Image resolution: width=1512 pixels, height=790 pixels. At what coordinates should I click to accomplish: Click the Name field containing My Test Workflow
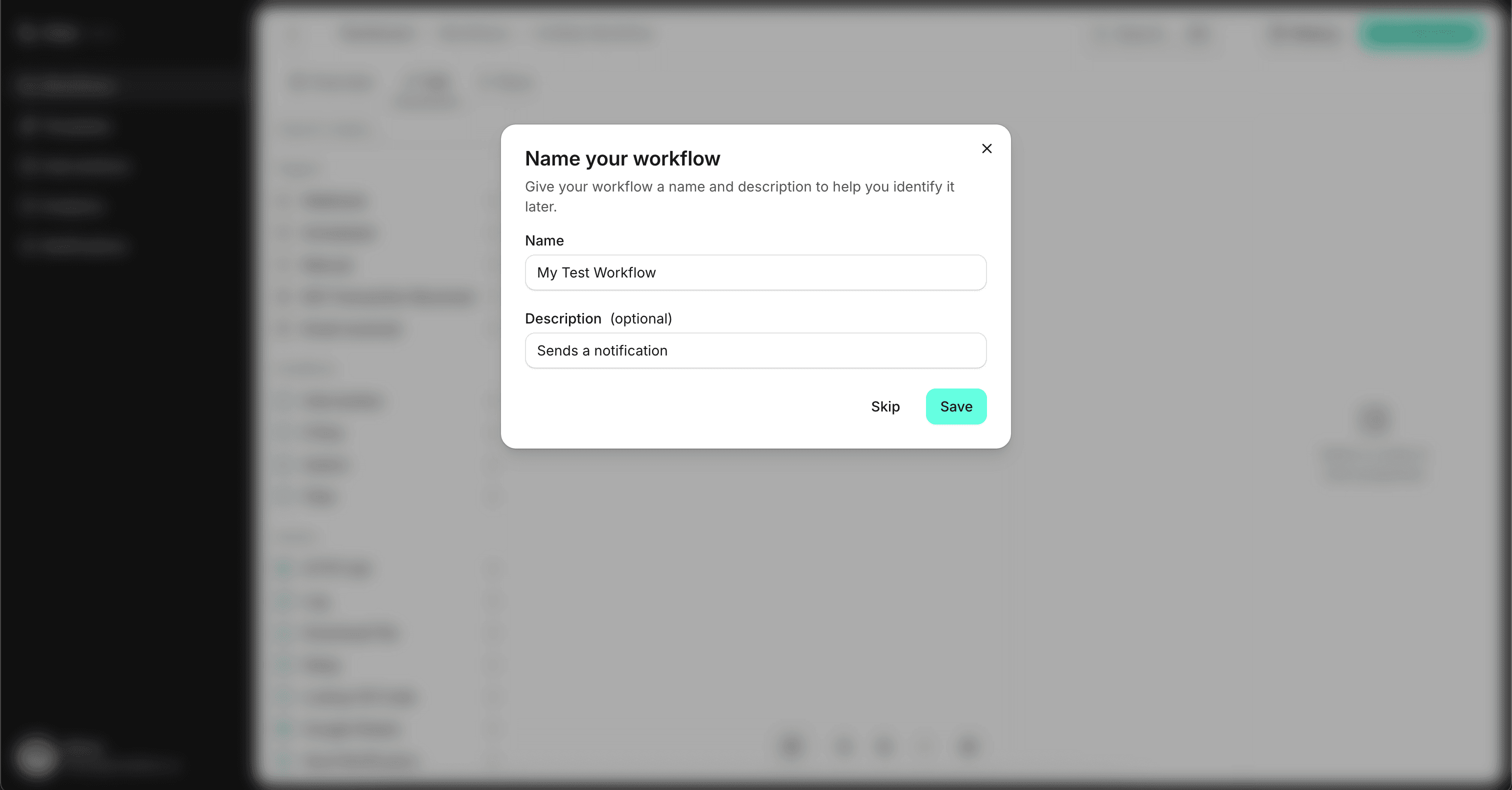click(755, 272)
